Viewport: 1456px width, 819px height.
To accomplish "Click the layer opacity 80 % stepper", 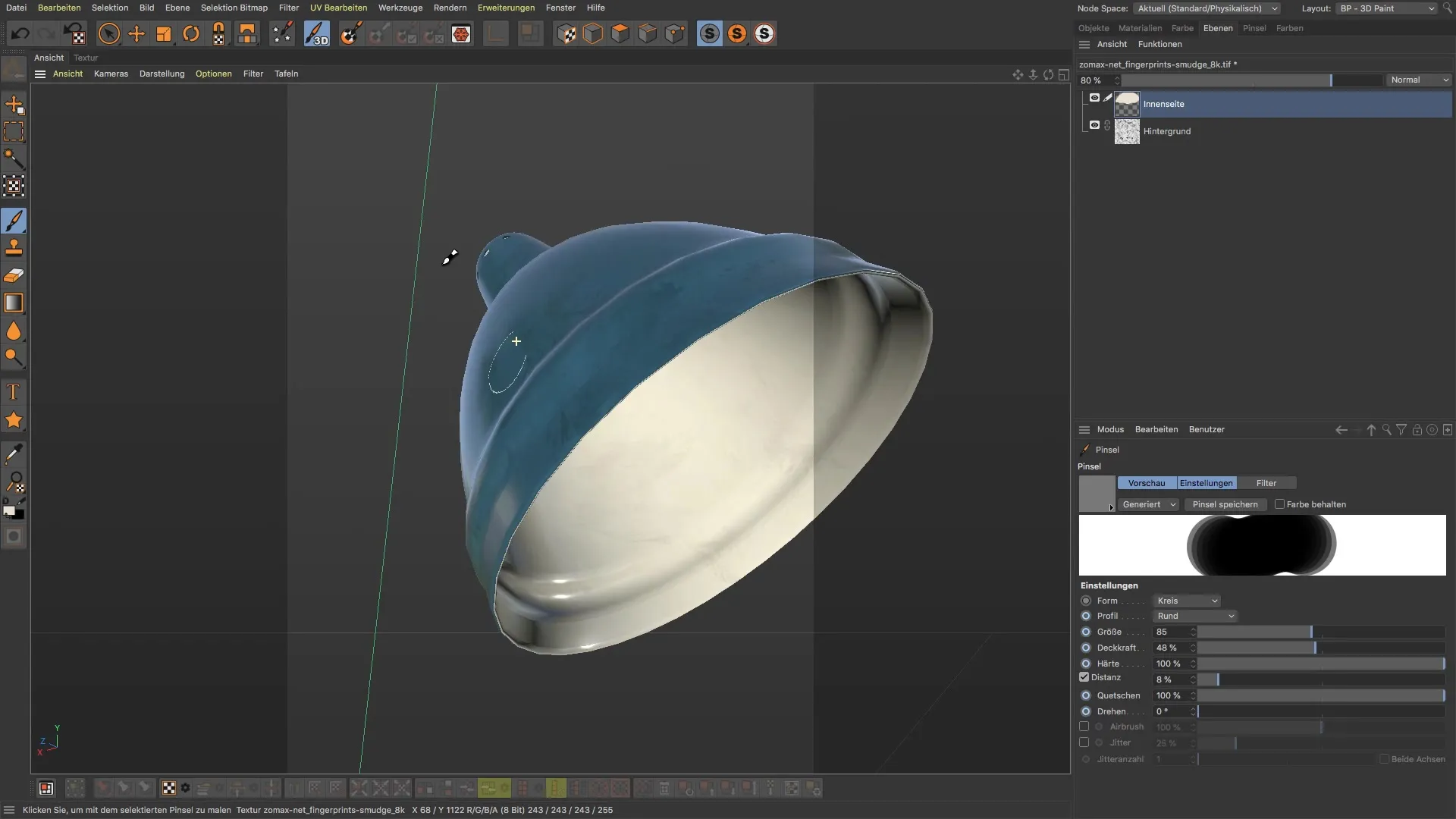I will 1116,80.
